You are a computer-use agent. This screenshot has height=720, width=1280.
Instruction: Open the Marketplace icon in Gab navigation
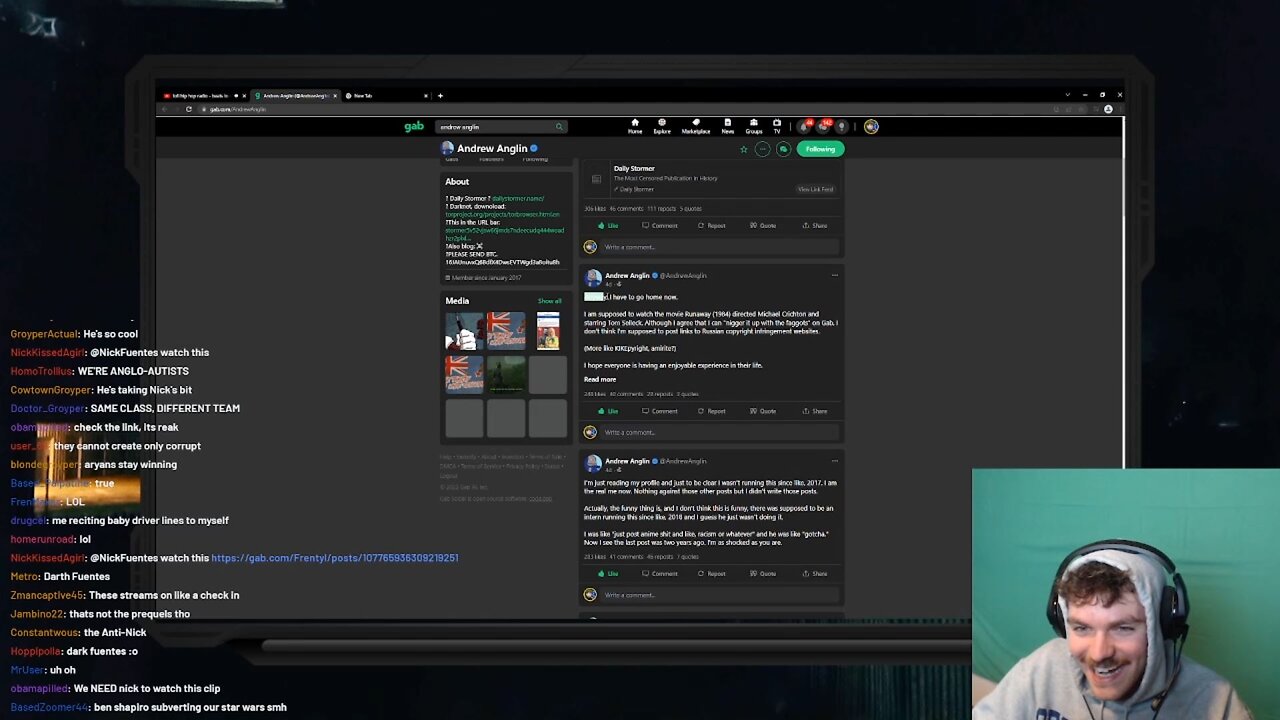696,126
